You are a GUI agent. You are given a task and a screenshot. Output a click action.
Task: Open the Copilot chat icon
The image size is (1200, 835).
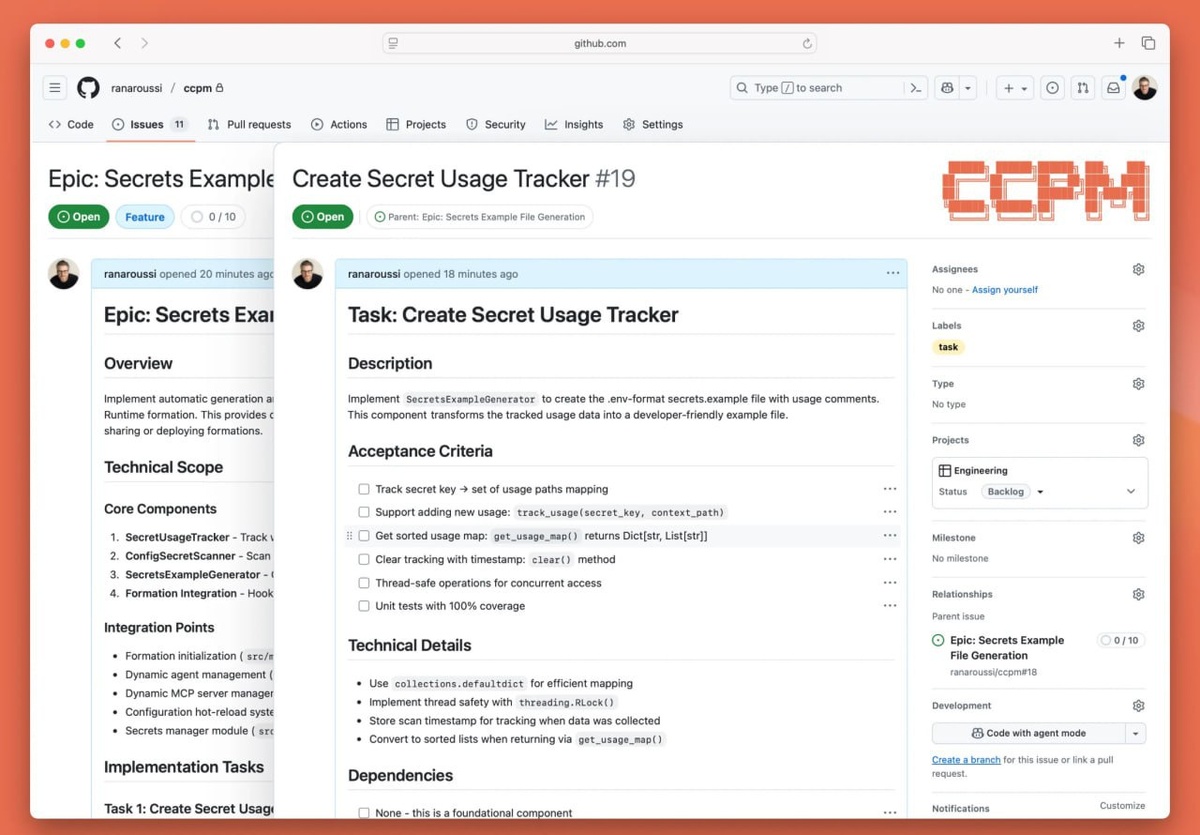(x=947, y=88)
